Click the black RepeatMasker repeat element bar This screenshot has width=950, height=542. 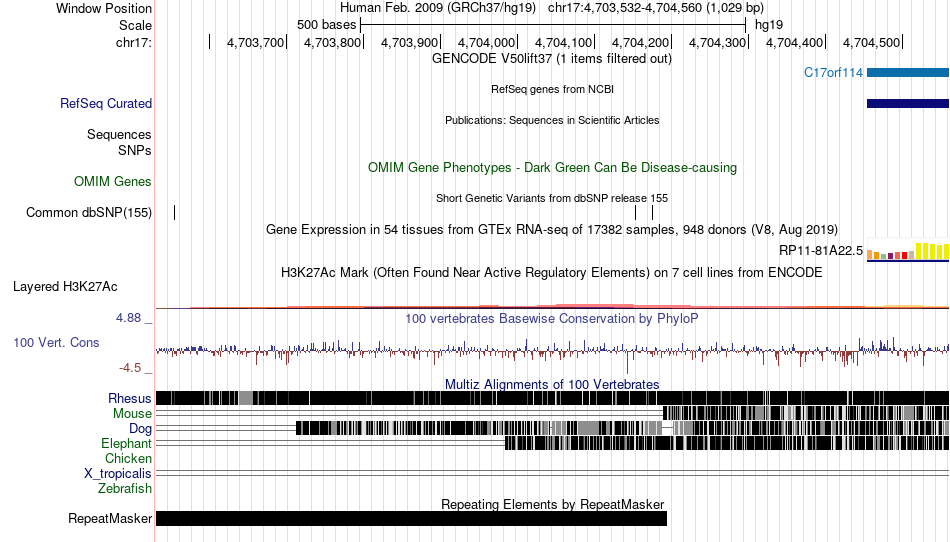(411, 518)
